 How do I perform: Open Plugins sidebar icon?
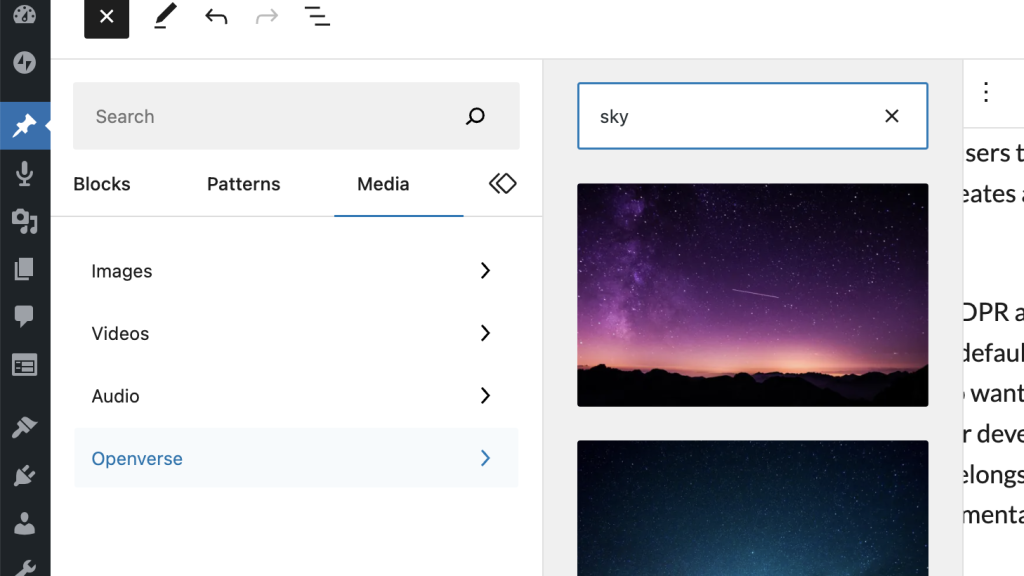24,475
